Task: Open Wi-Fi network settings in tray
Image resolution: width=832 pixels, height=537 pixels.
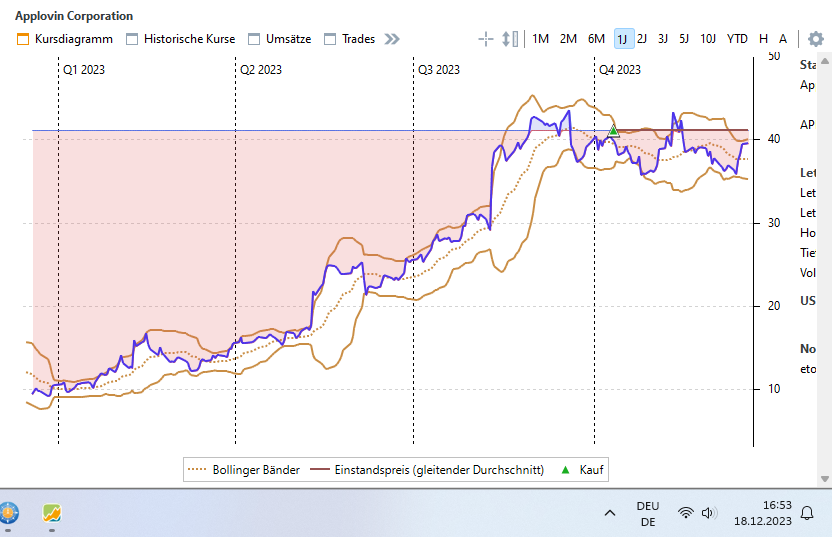Action: (x=686, y=513)
